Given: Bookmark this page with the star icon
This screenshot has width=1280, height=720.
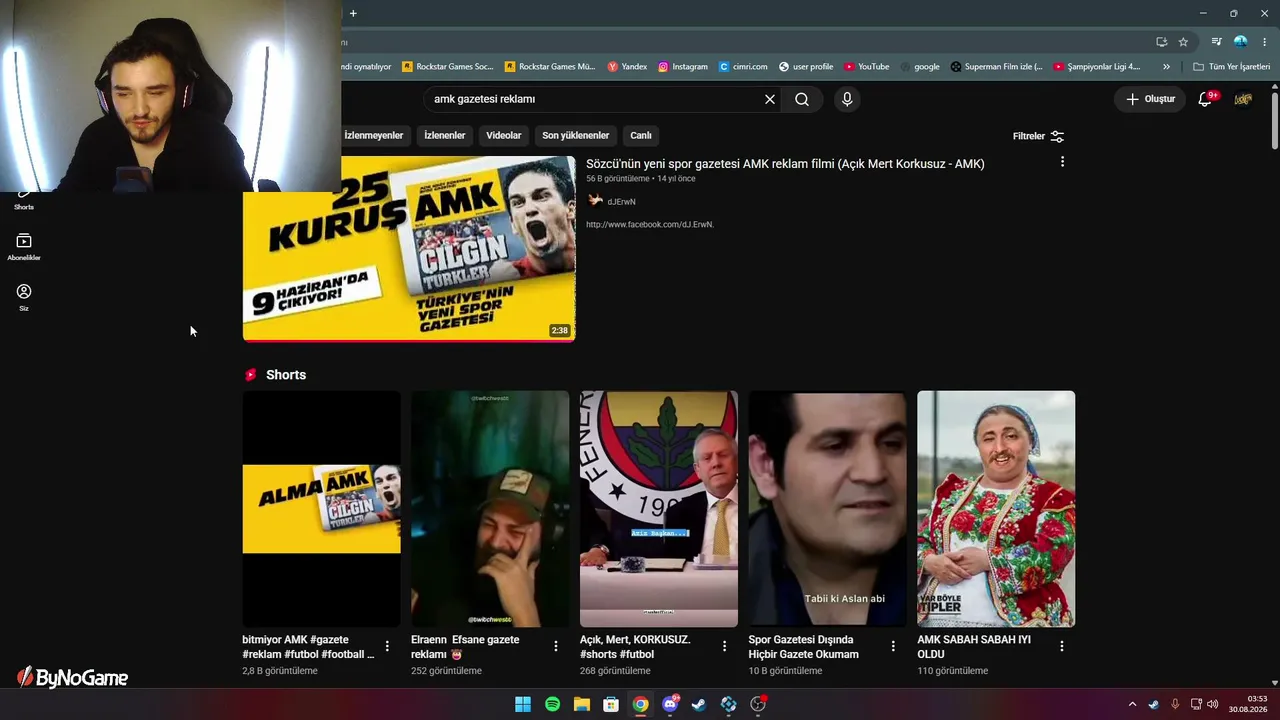Looking at the screenshot, I should [1183, 42].
